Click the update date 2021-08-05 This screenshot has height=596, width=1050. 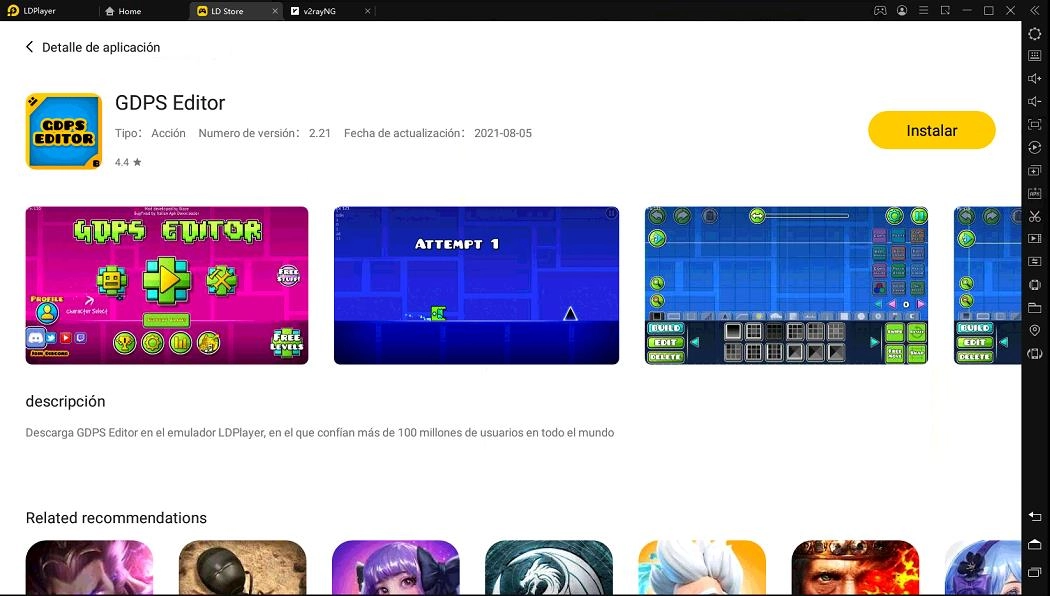tap(503, 133)
